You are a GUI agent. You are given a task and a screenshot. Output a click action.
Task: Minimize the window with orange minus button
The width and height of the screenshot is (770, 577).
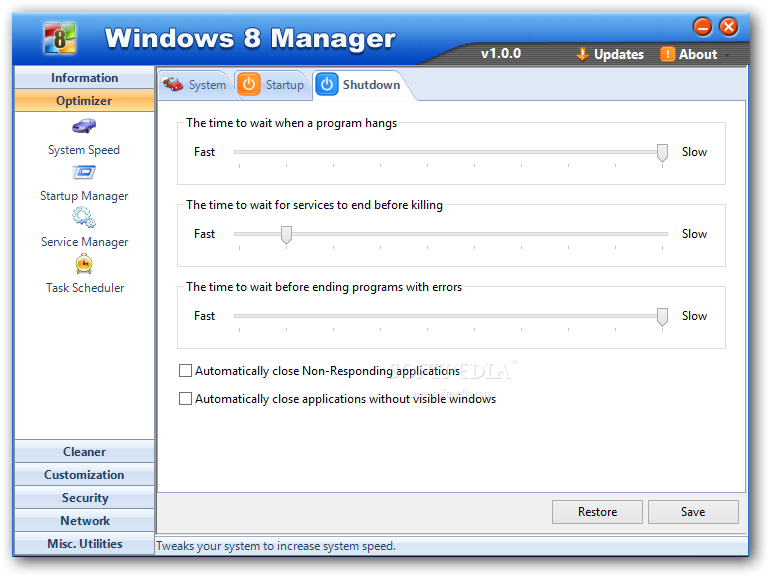703,27
